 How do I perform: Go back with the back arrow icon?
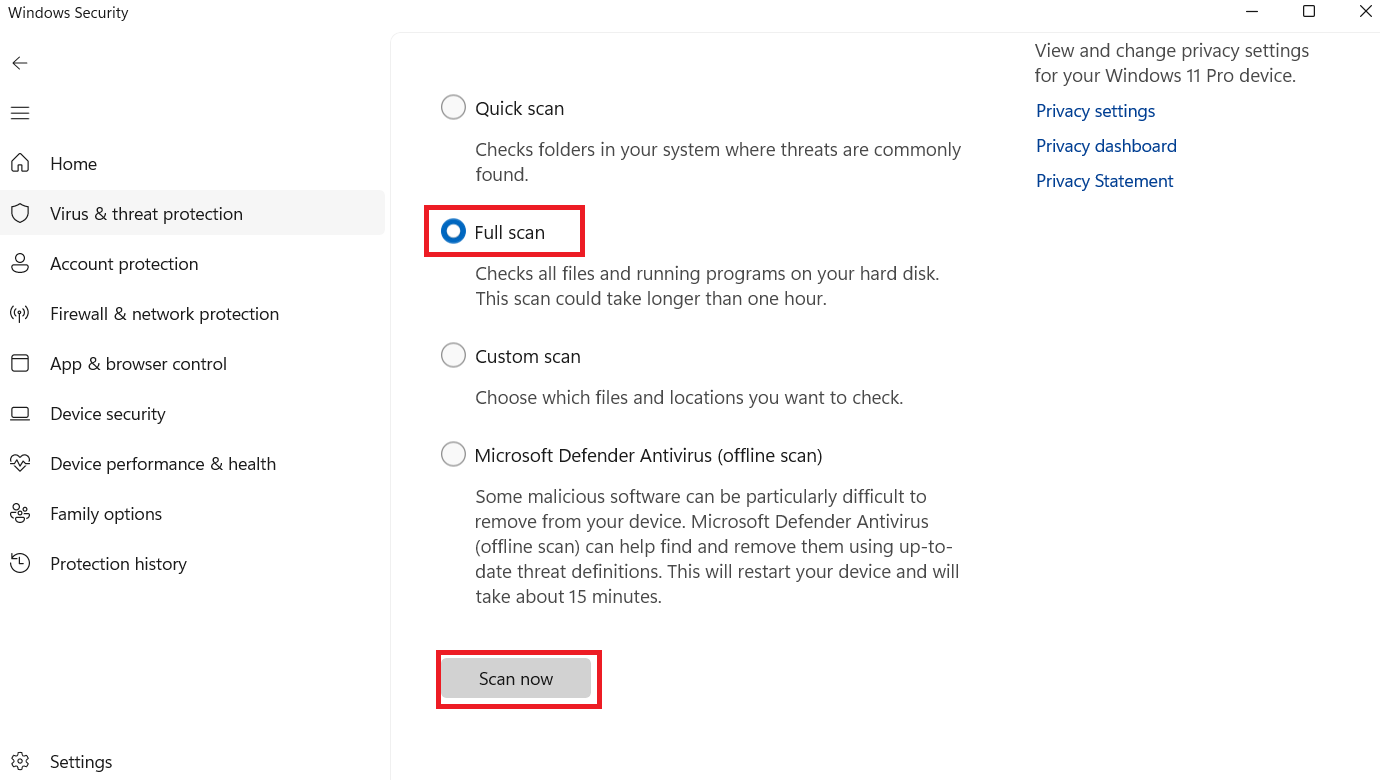[x=20, y=63]
